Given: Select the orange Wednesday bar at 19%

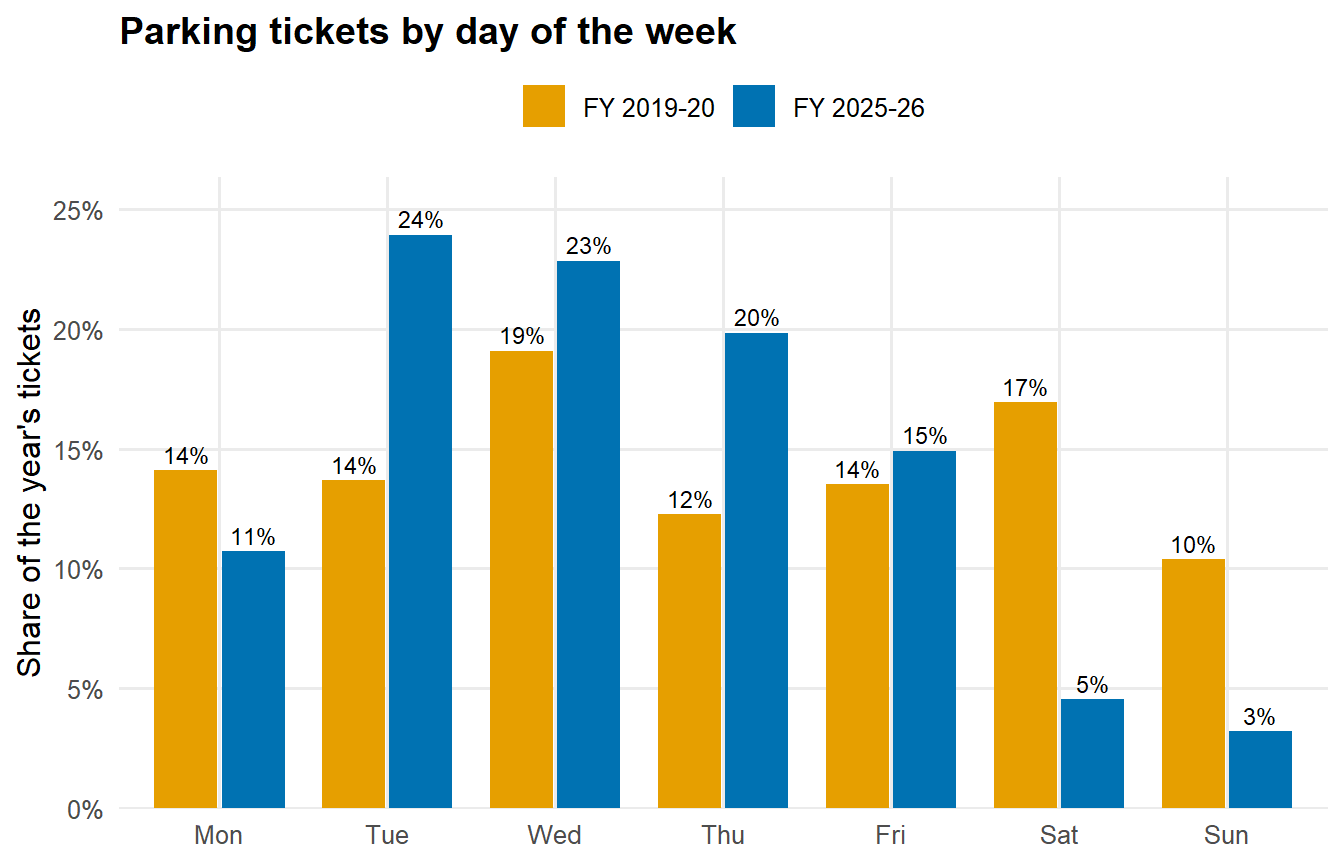Looking at the screenshot, I should [521, 579].
